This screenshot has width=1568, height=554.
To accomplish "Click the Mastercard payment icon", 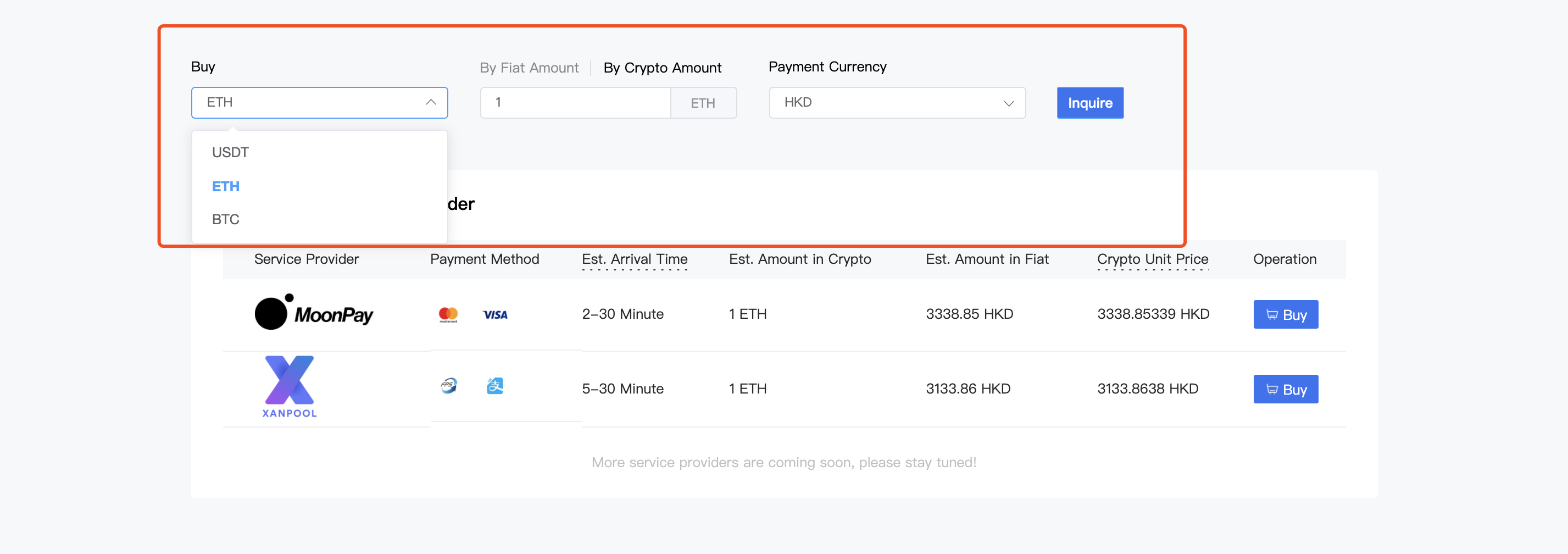I will (x=448, y=314).
